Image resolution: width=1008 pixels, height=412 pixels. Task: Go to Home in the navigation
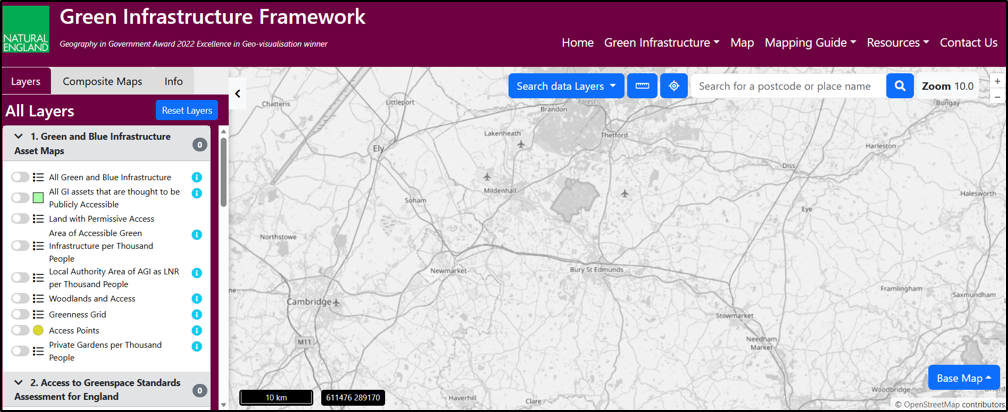pos(577,43)
